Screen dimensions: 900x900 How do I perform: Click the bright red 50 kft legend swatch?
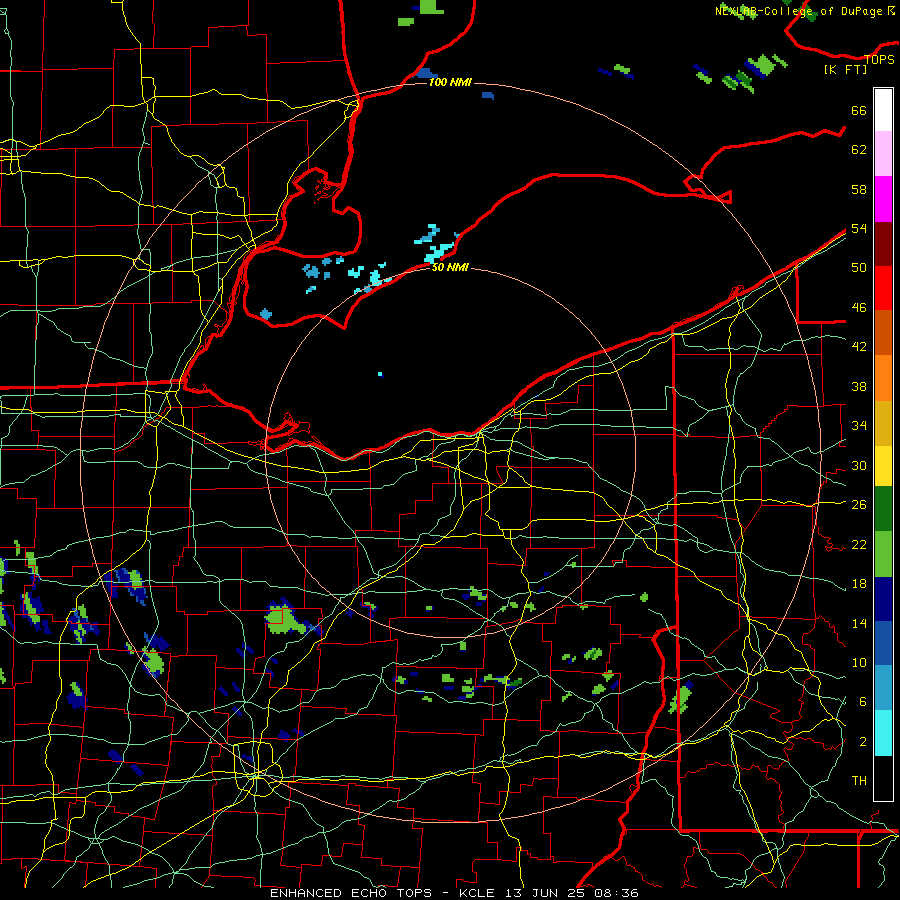tap(883, 288)
